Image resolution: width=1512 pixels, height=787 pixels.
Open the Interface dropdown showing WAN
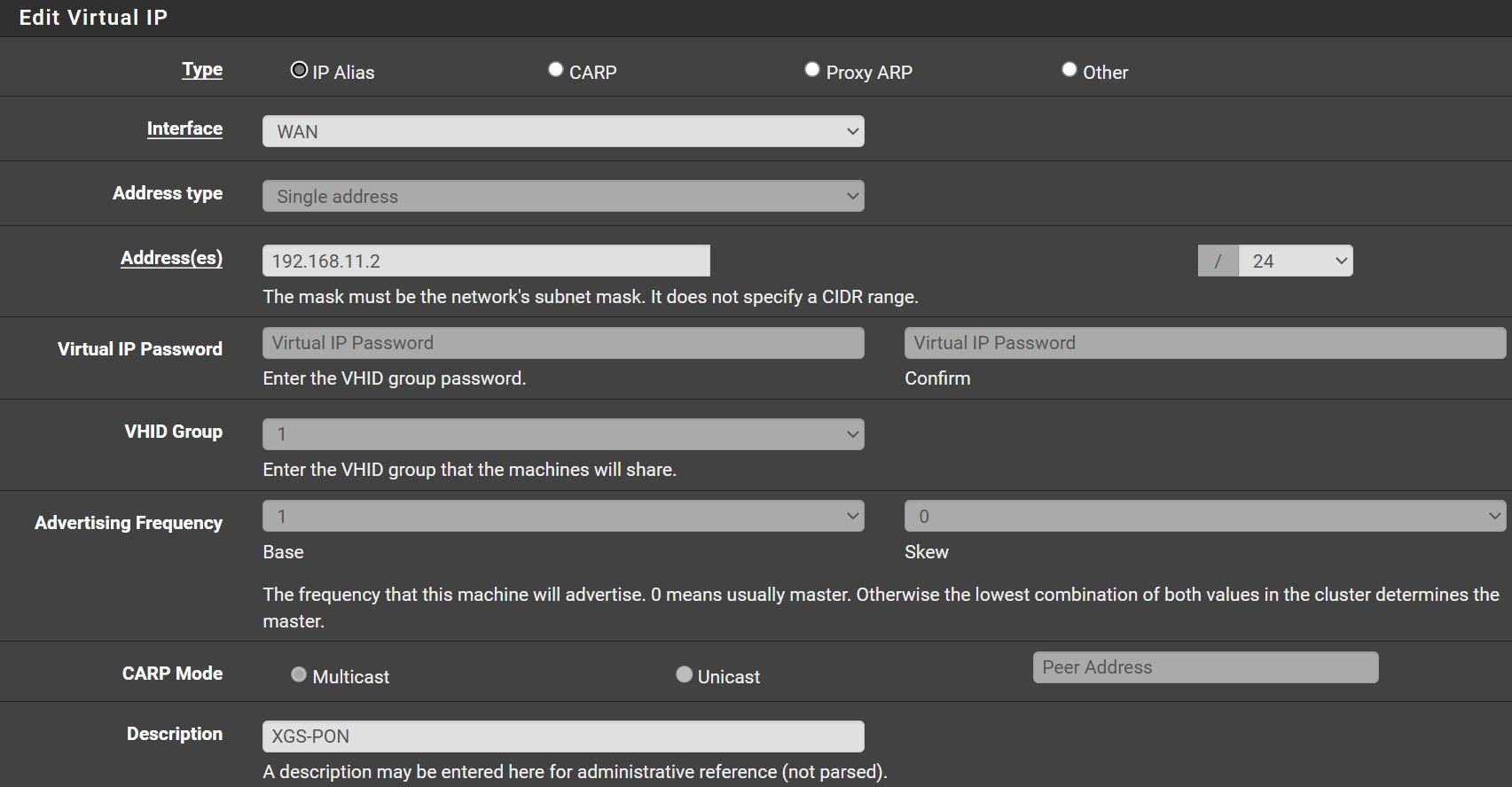[x=563, y=131]
